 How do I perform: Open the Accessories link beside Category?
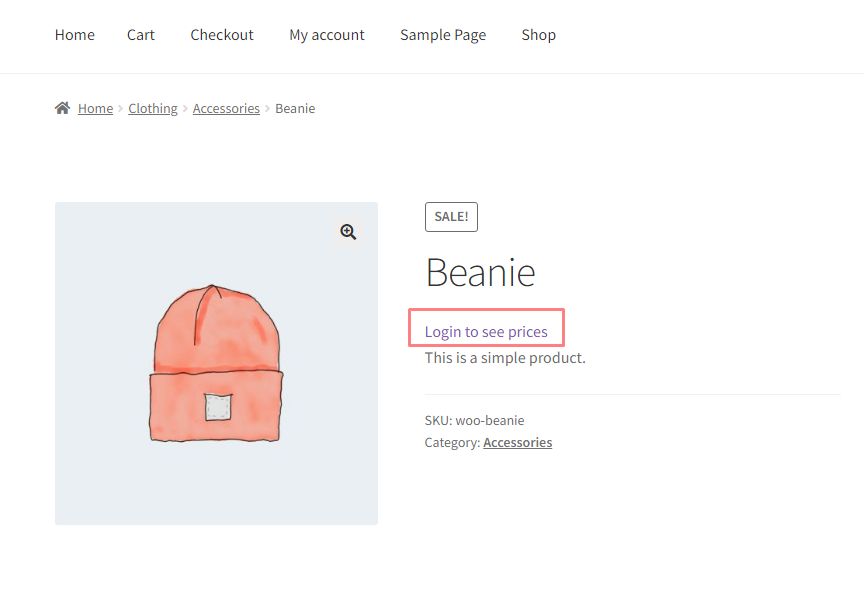517,442
